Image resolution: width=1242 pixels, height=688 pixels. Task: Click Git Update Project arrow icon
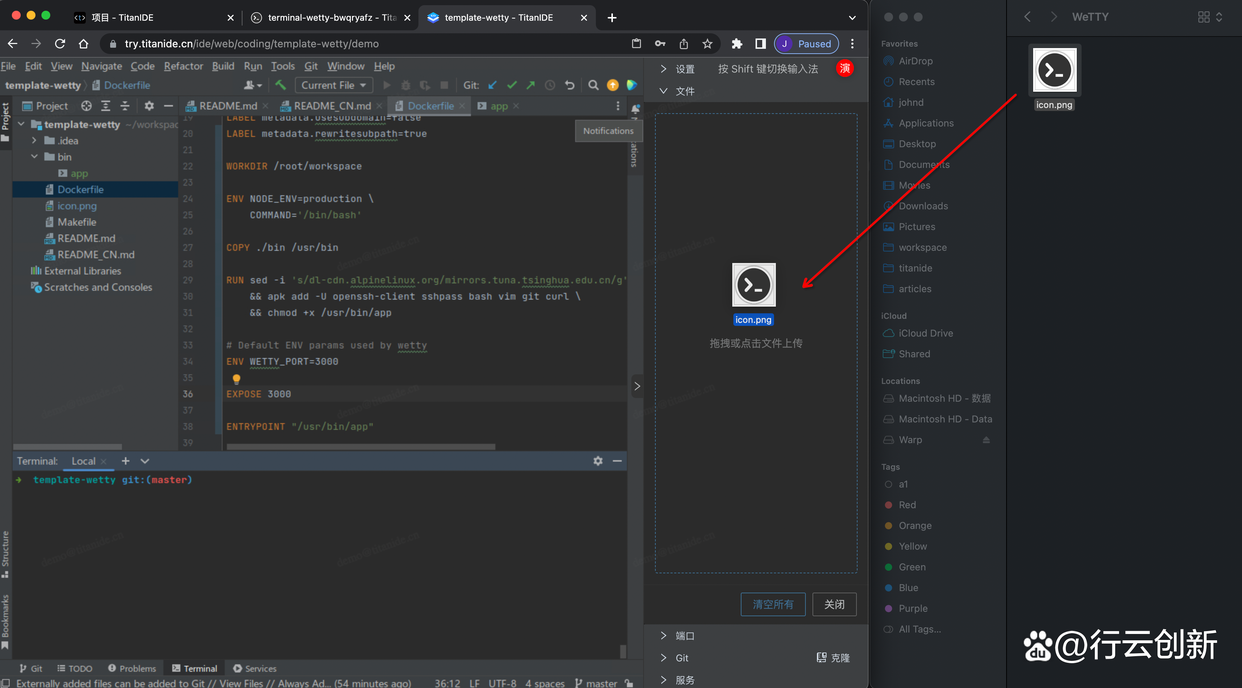(x=493, y=86)
